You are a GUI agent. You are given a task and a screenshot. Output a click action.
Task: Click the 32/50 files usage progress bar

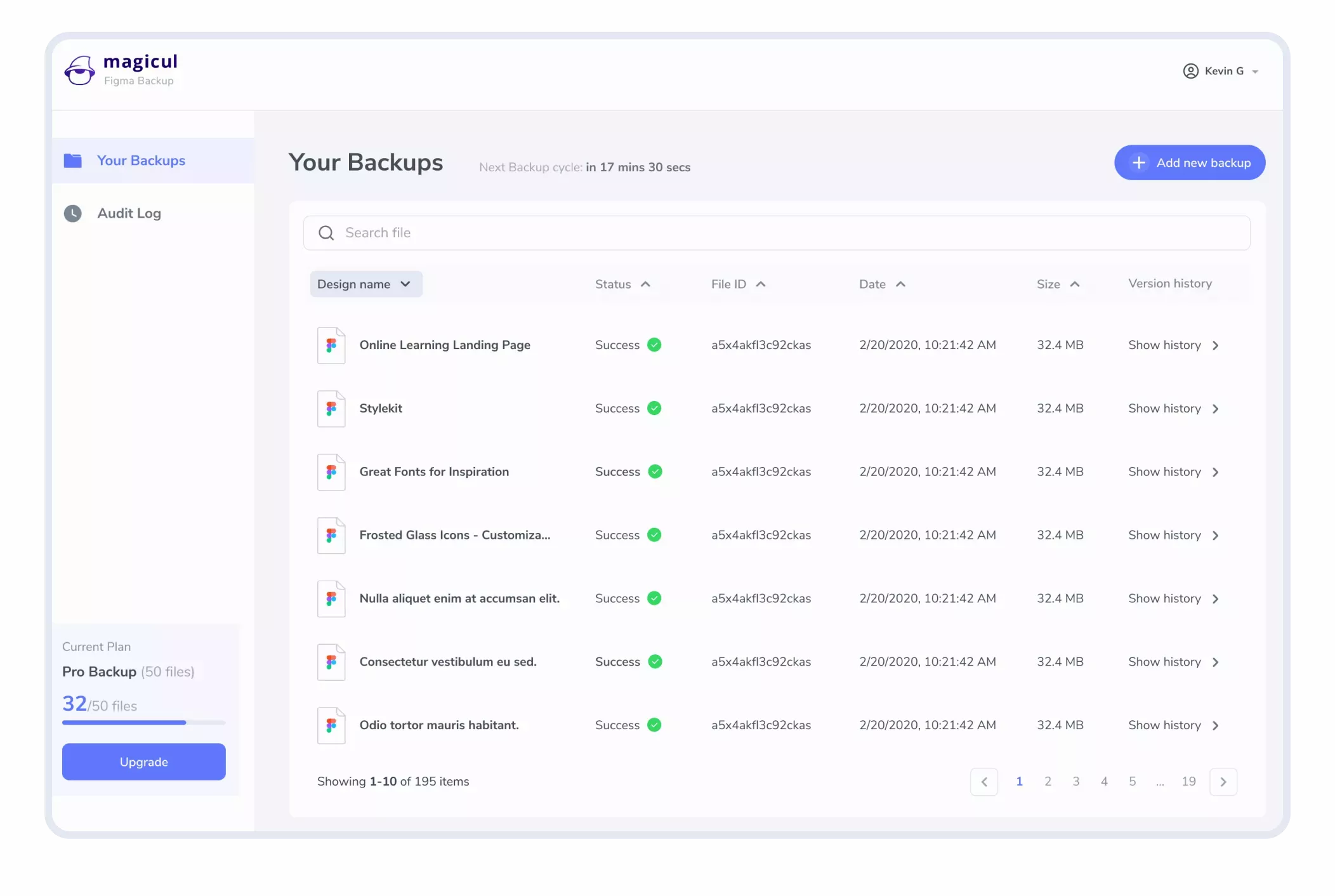[144, 722]
